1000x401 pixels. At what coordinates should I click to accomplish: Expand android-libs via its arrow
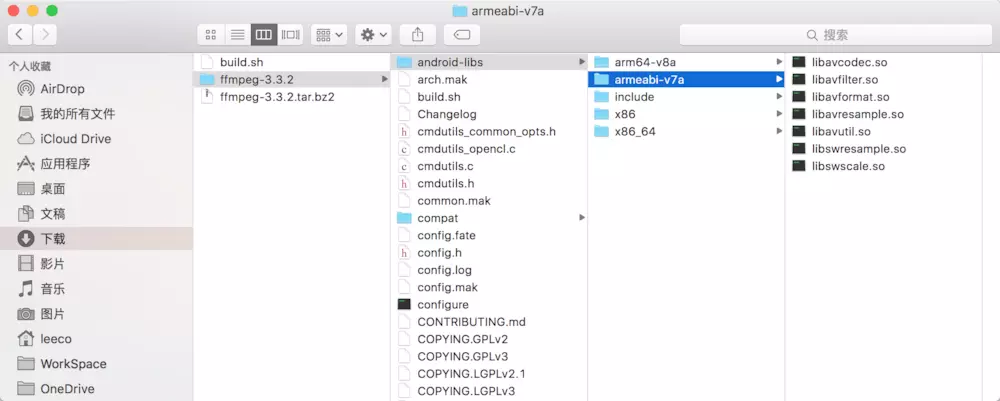[581, 62]
